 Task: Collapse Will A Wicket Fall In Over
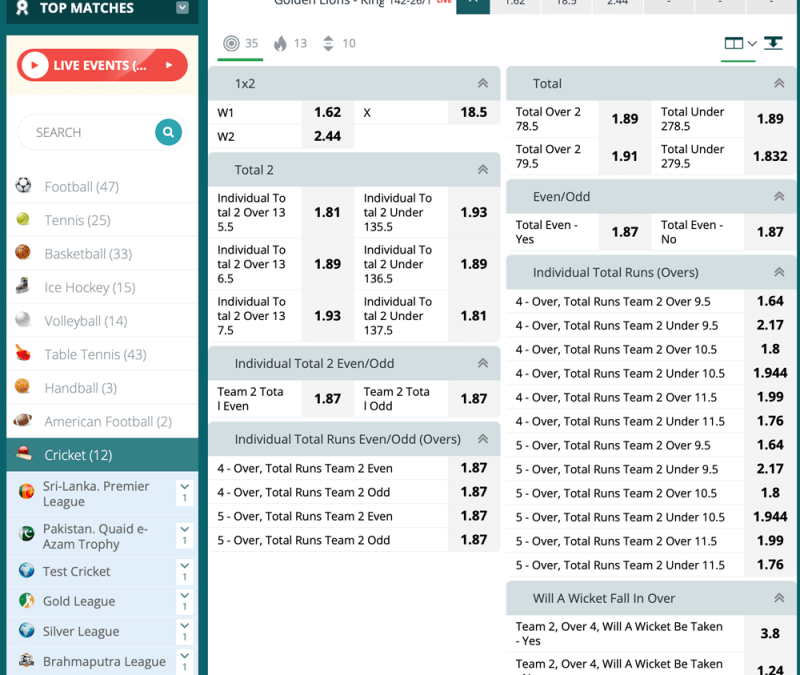(779, 598)
